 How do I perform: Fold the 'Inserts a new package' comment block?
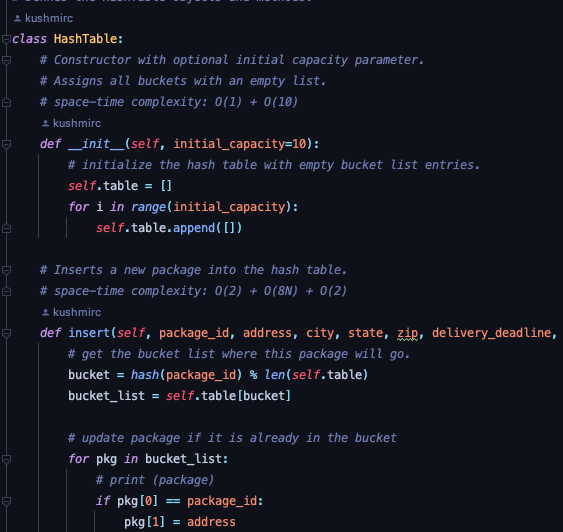point(6,270)
